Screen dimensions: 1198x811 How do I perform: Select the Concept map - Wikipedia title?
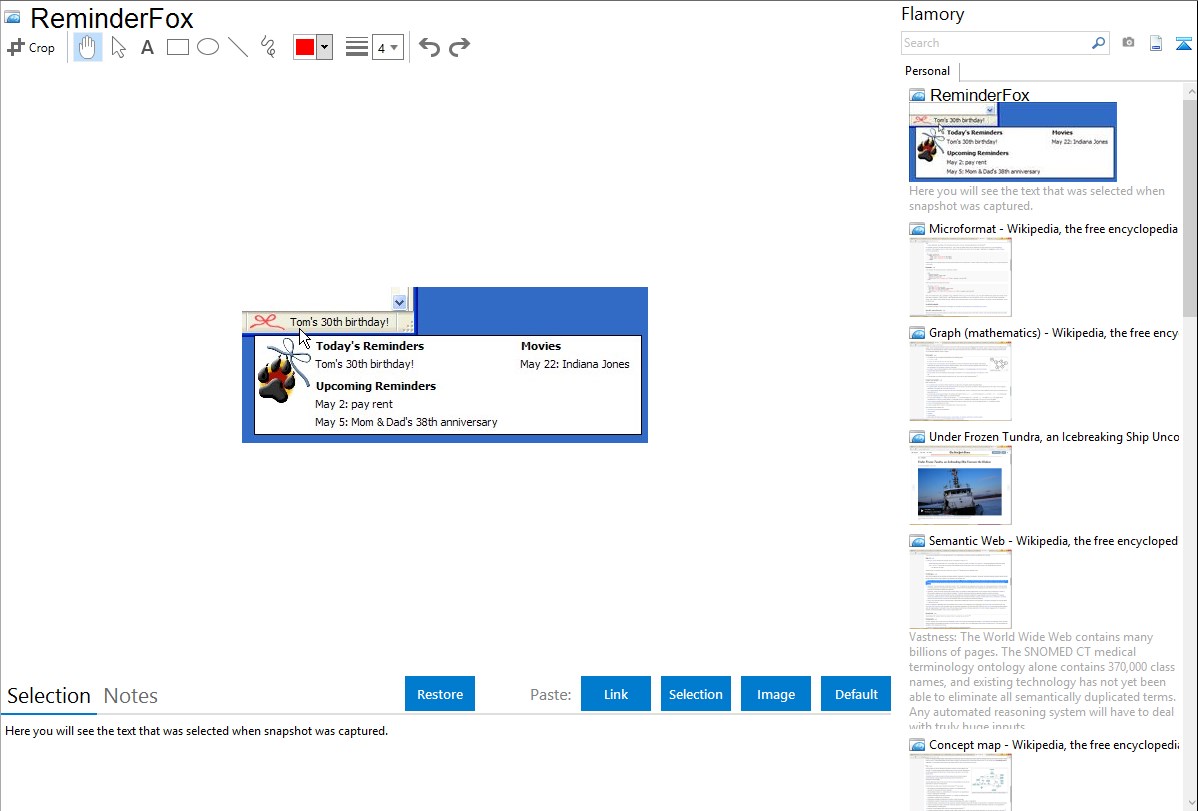pyautogui.click(x=1053, y=744)
